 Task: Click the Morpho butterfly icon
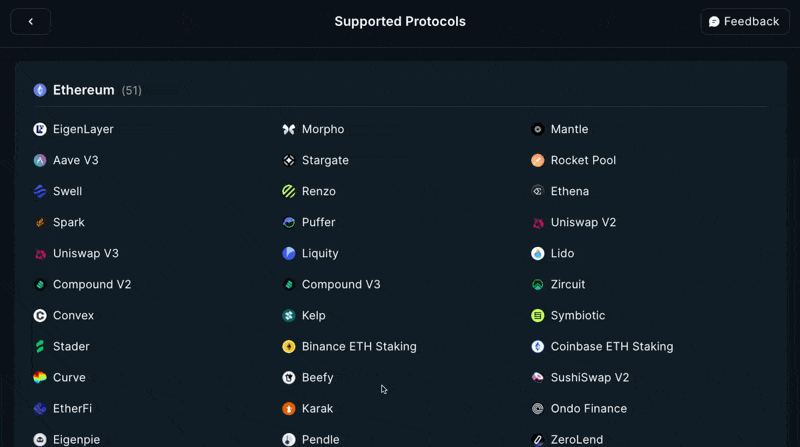(289, 129)
